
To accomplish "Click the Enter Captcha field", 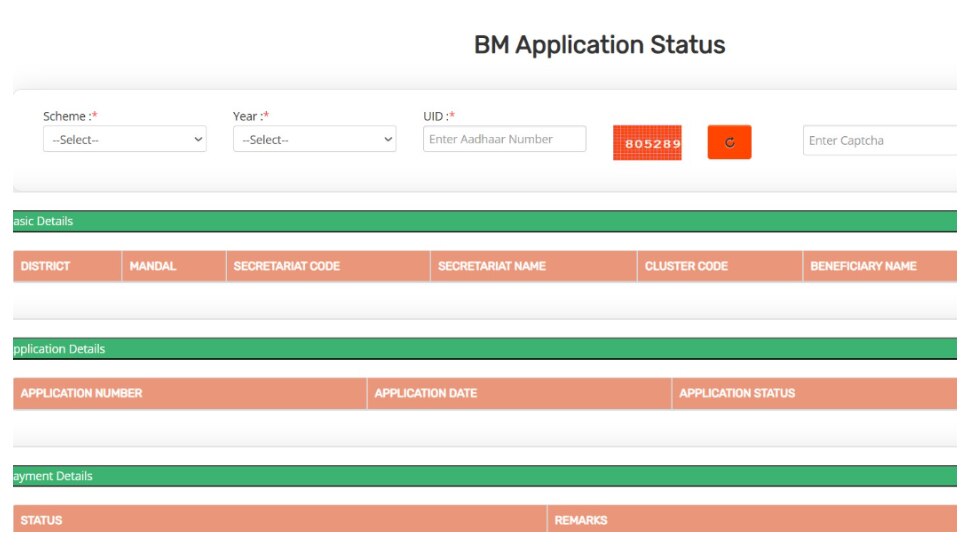I will pyautogui.click(x=880, y=140).
